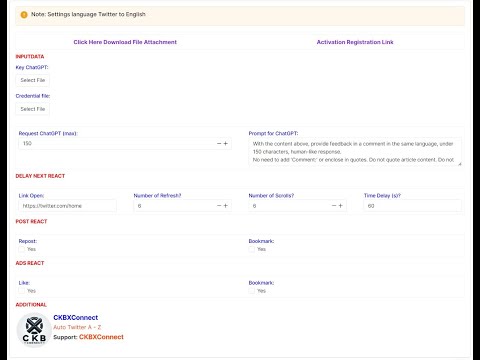Enable Repost Yes checkbox under Post React
The height and width of the screenshot is (360, 480).
point(22,249)
